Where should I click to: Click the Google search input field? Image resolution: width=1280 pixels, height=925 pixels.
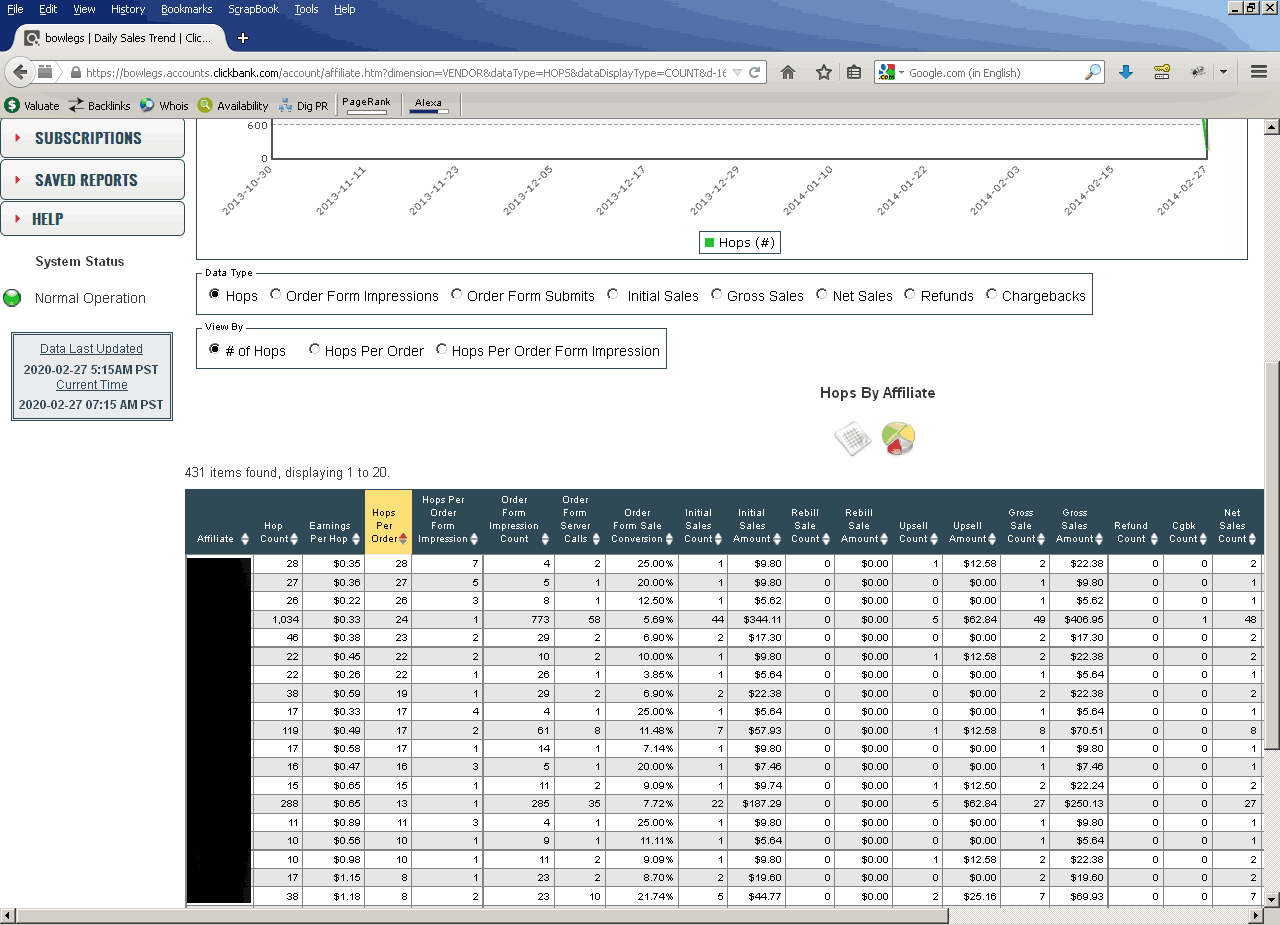[x=990, y=73]
